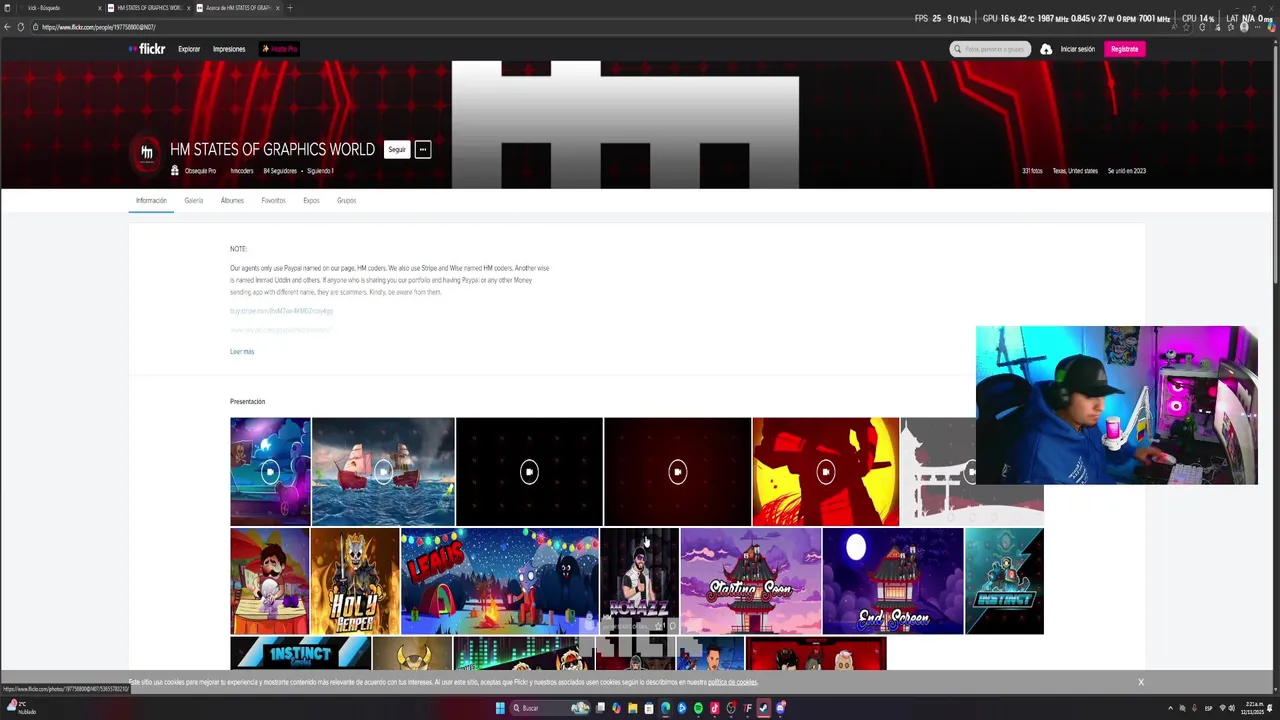Open Steam from the taskbar
Screen dimensions: 1280x720
764,708
